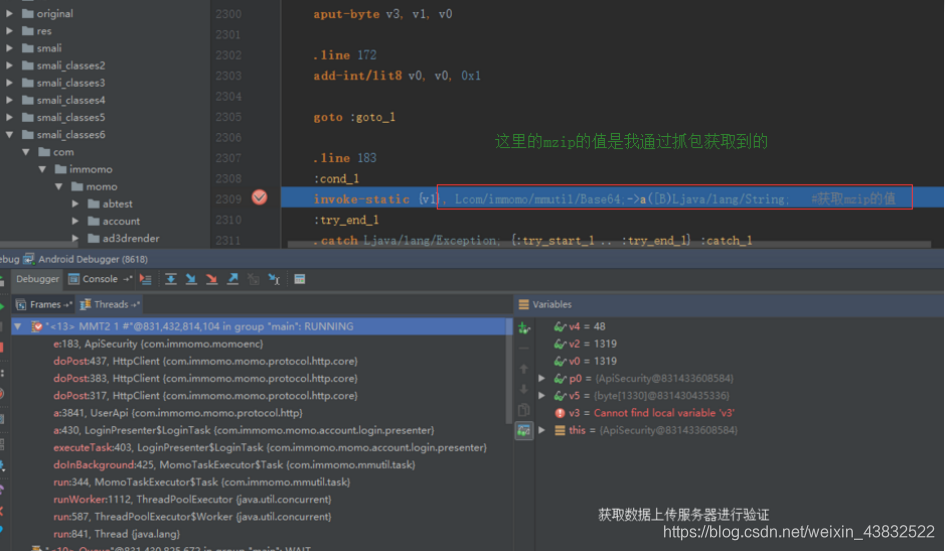This screenshot has height=551, width=945.
Task: Open the Evaluate Expression calculator icon
Action: (x=300, y=279)
